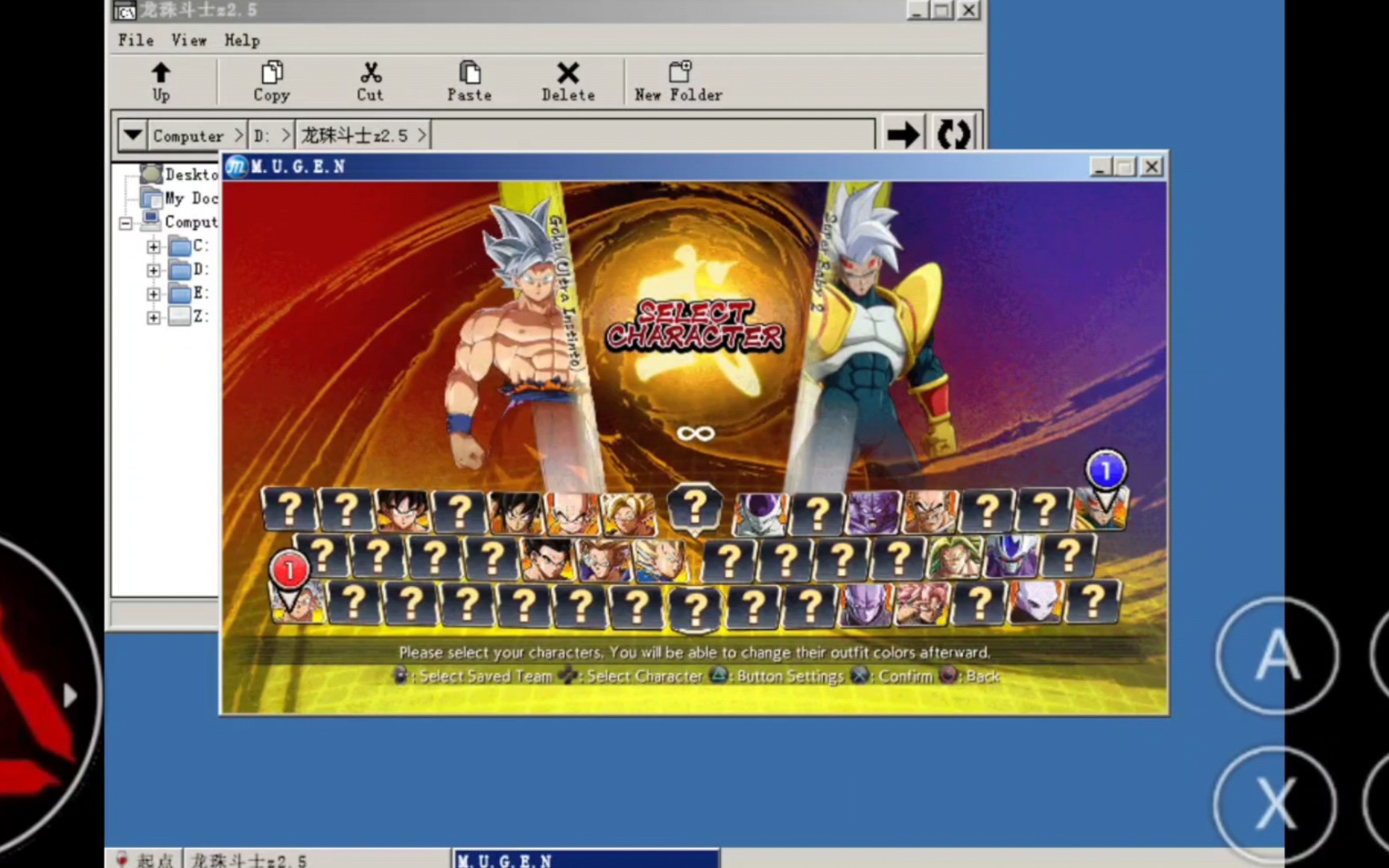
Task: Tap the virtual joystick right arrow
Action: coord(70,696)
